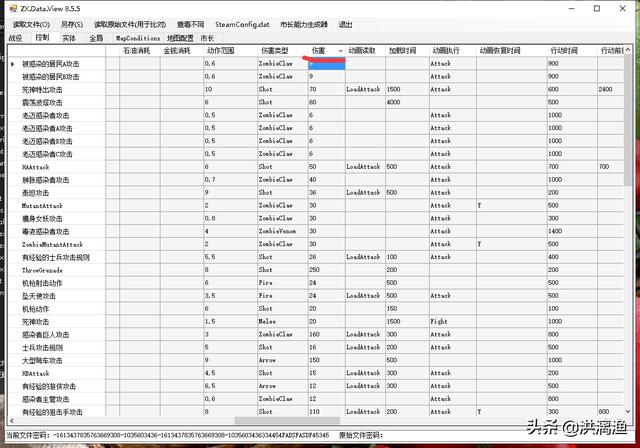Viewport: 640px width, 448px height.
Task: Click the 行动时间 column header
Action: 565,50
